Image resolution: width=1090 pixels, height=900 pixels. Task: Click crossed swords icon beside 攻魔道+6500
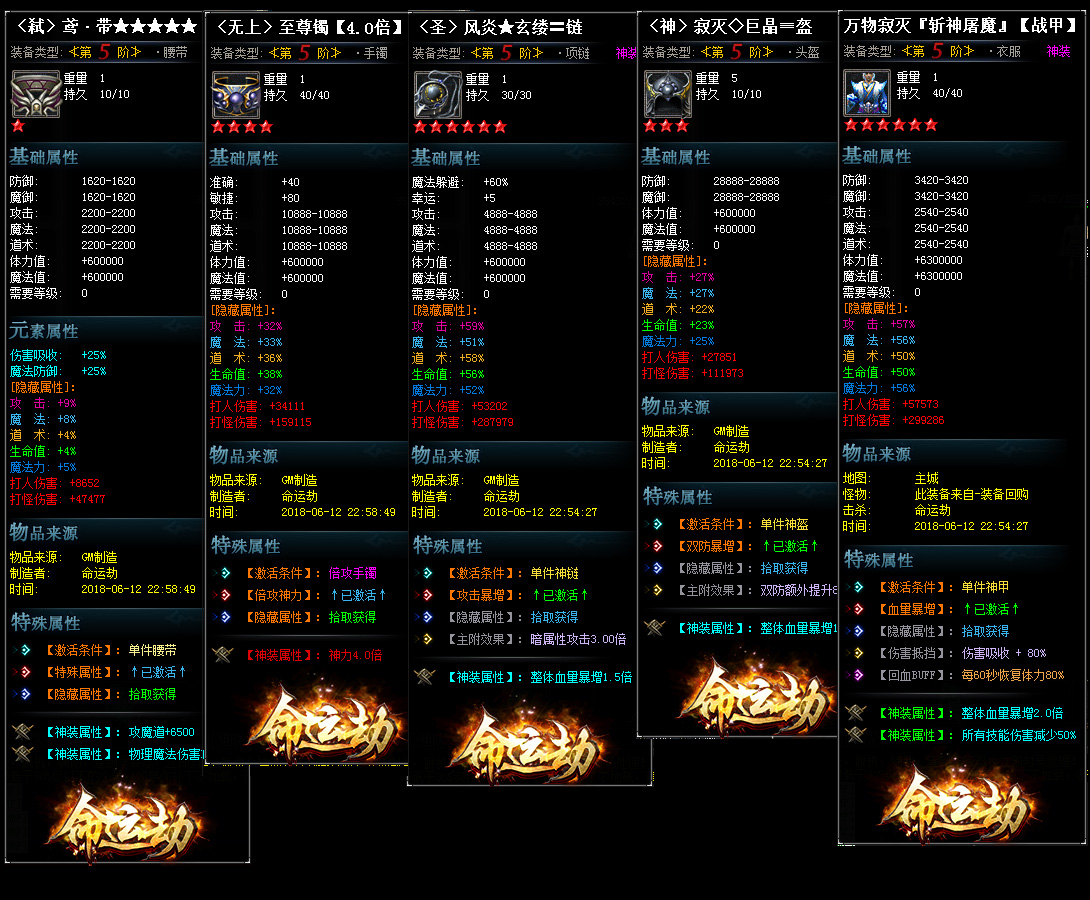pos(22,731)
